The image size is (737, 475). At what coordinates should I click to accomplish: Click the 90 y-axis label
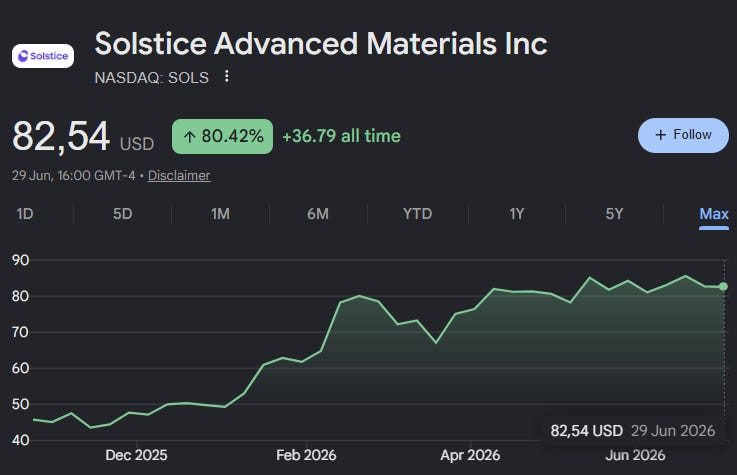coord(21,260)
